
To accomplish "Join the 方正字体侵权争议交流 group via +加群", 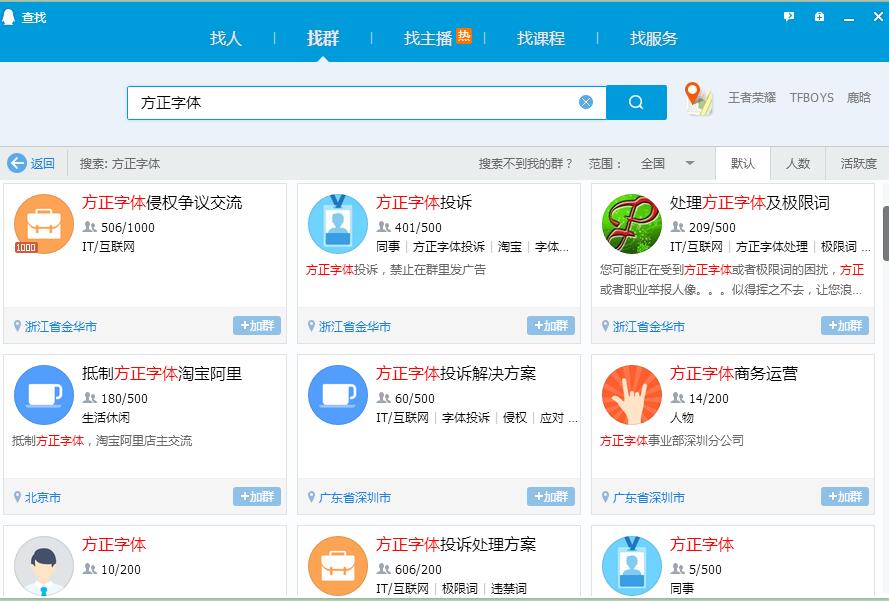I will 257,325.
